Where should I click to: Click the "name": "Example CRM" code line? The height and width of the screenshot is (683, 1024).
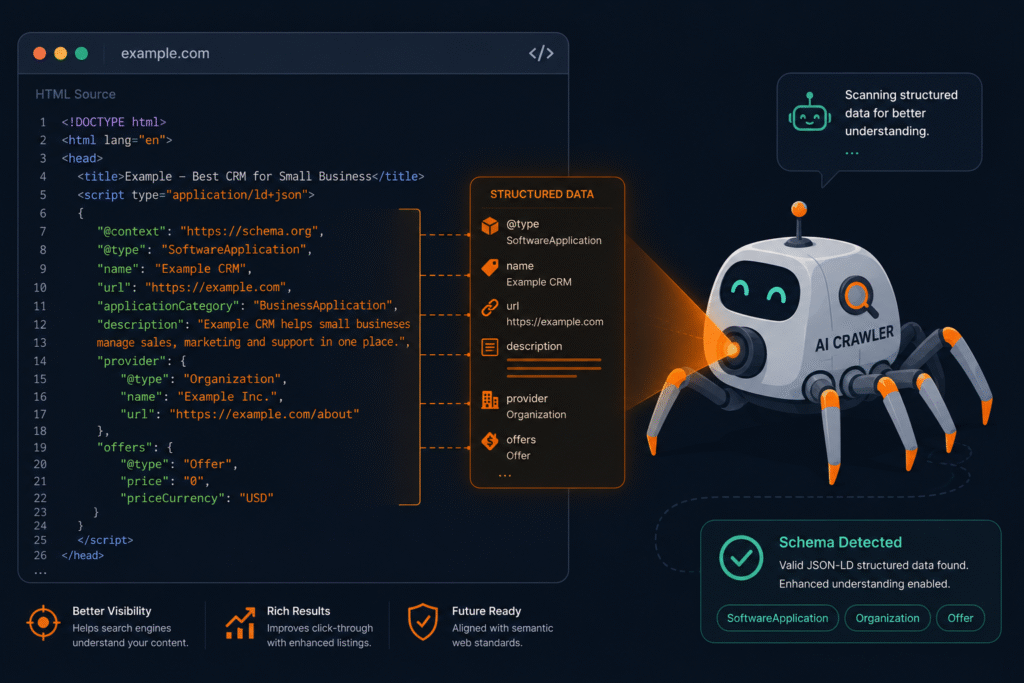pos(174,268)
